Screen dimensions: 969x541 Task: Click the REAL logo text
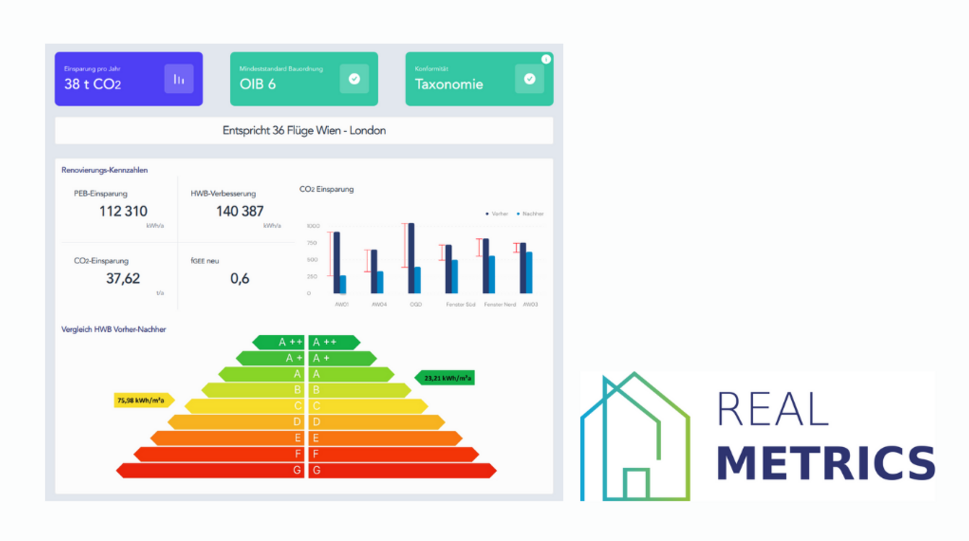(772, 409)
